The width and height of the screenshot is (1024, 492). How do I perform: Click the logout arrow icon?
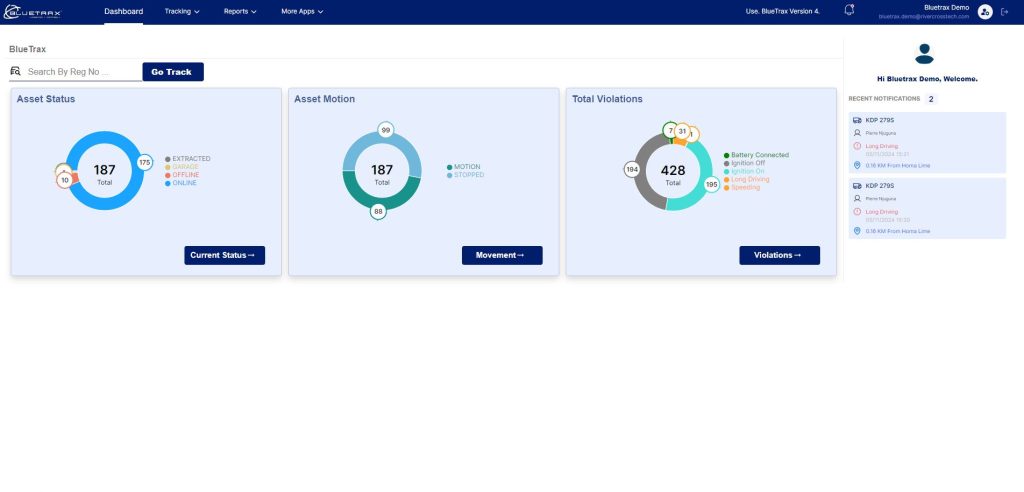tap(1004, 12)
